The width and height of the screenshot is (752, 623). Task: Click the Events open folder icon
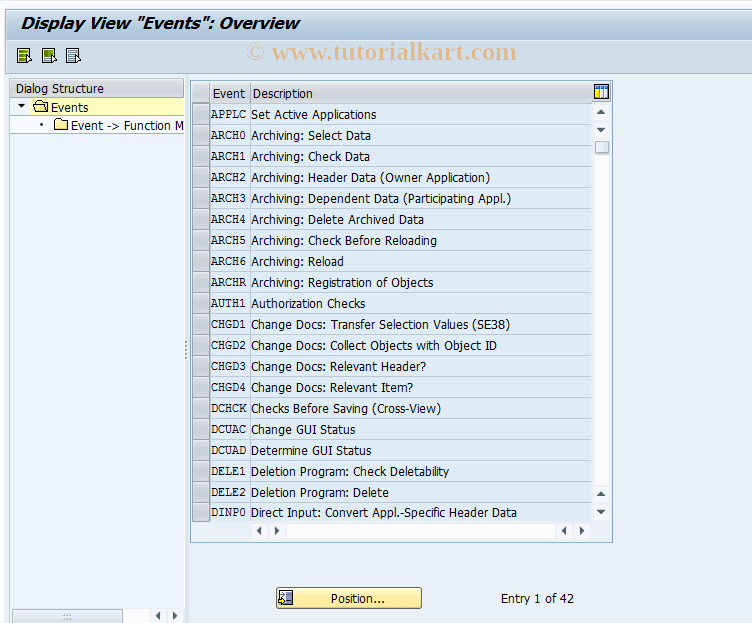[40, 106]
